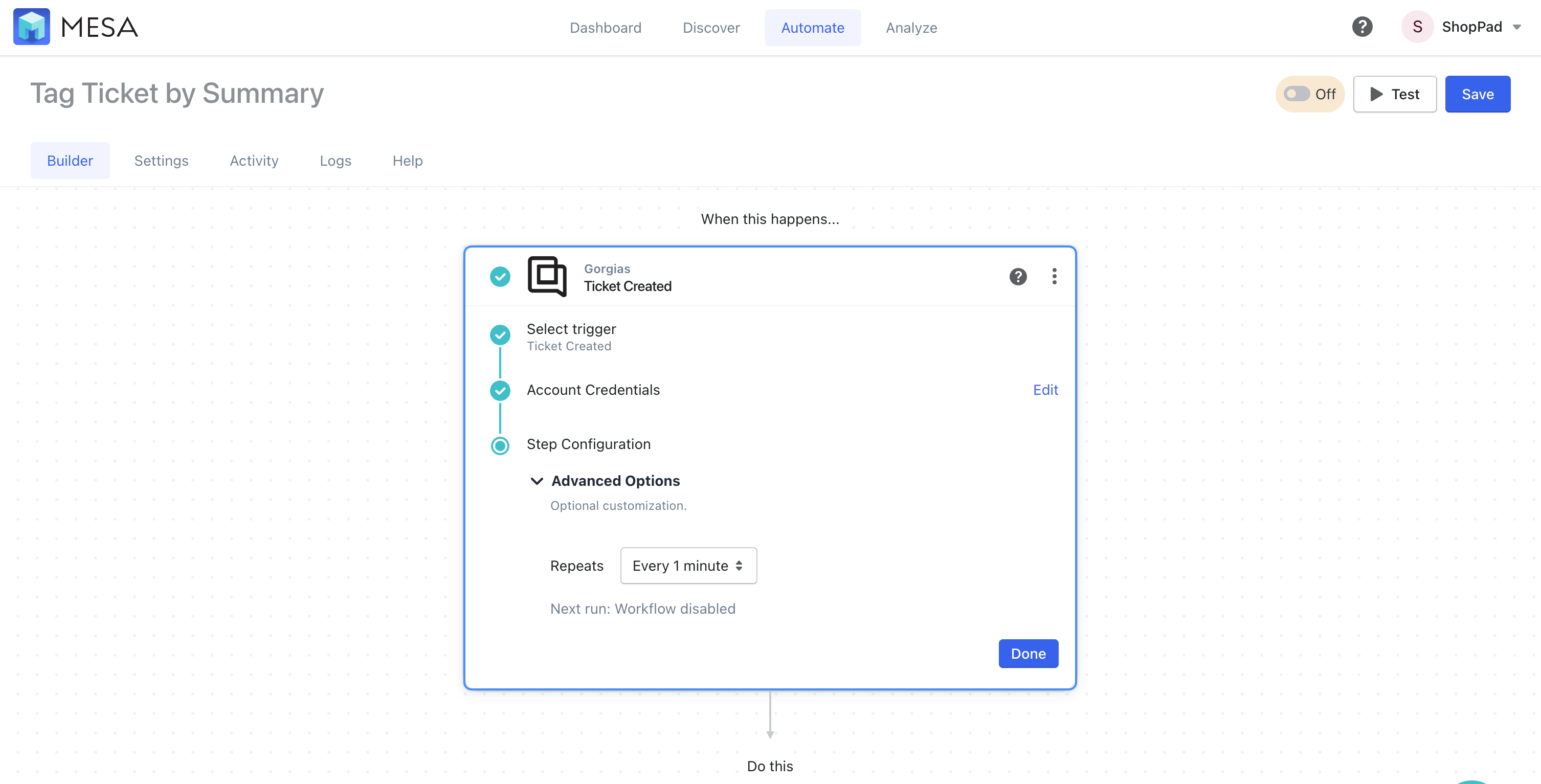Screen dimensions: 1541x784
Task: Click the Account Credentials checkmark icon
Action: coord(500,391)
